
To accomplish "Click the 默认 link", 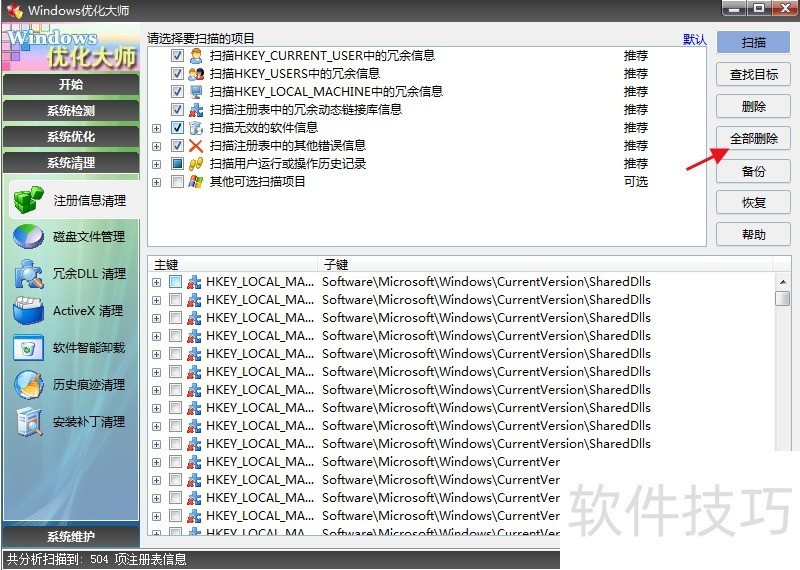I will click(694, 39).
